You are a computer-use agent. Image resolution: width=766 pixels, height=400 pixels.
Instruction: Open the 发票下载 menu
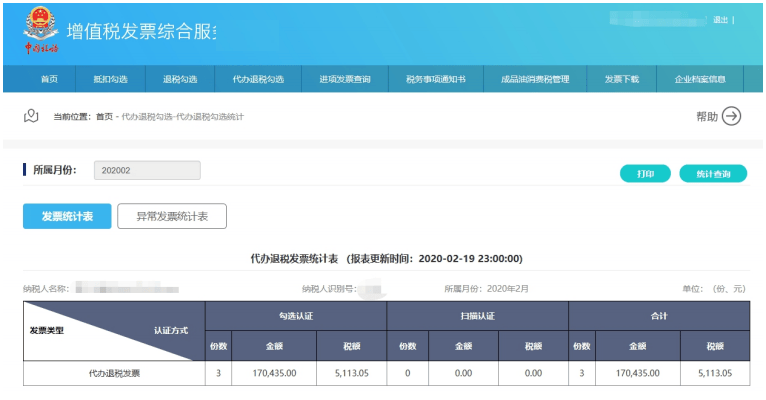(621, 79)
